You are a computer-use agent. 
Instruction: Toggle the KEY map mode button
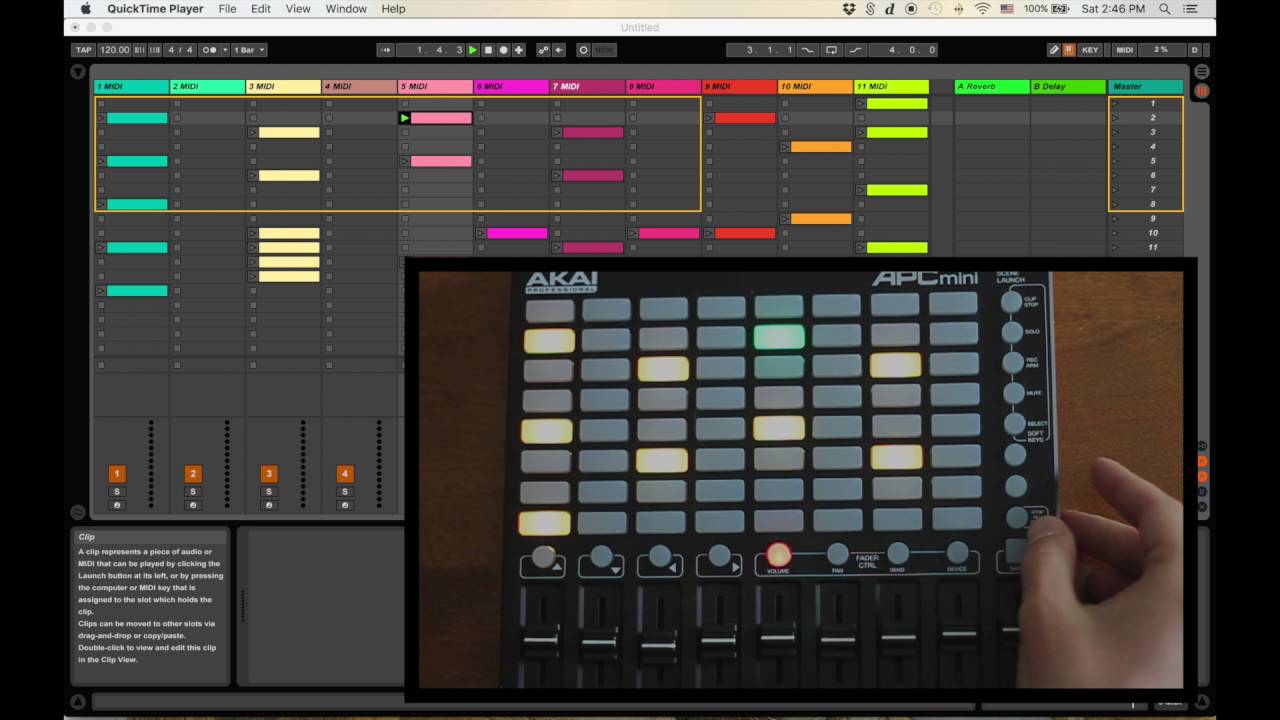coord(1090,50)
